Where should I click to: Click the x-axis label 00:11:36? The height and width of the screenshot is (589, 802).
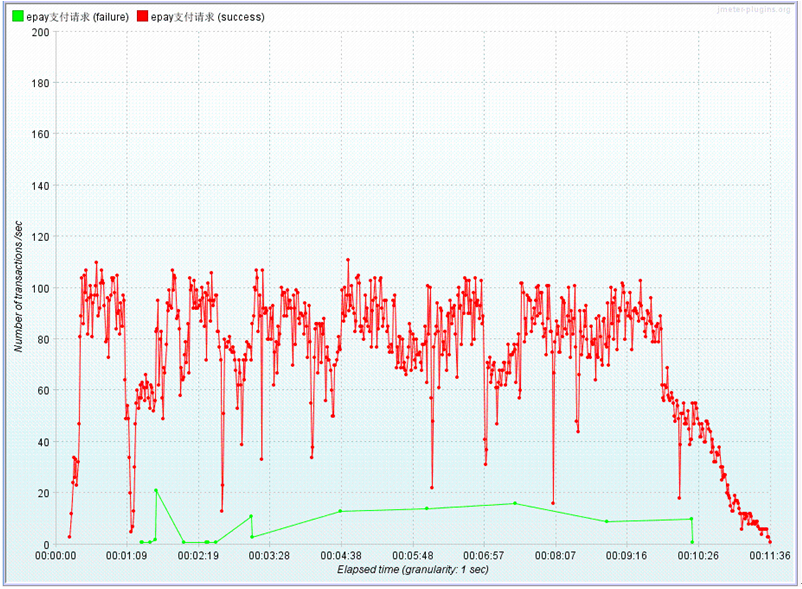[770, 556]
